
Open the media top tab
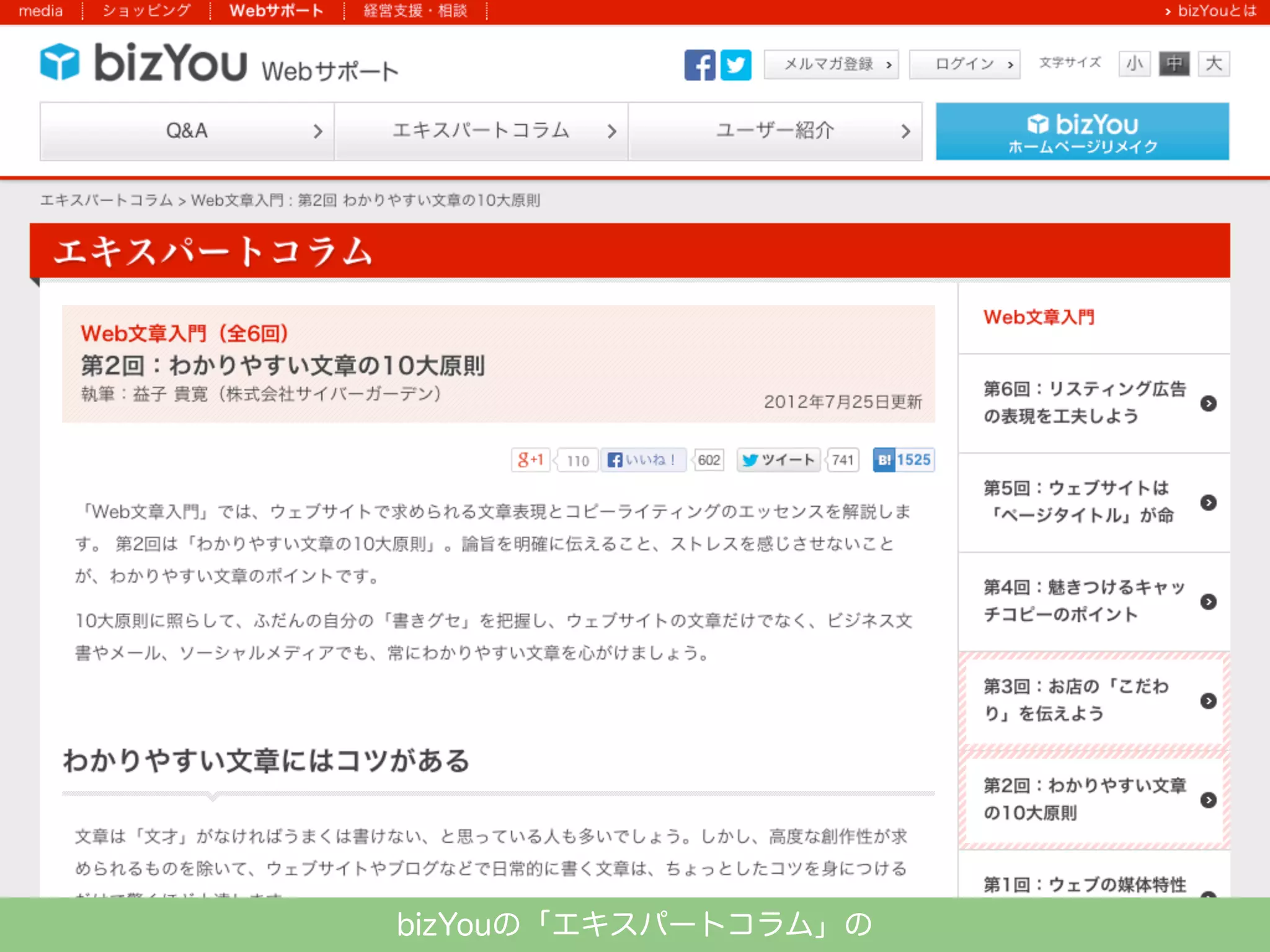coord(40,11)
